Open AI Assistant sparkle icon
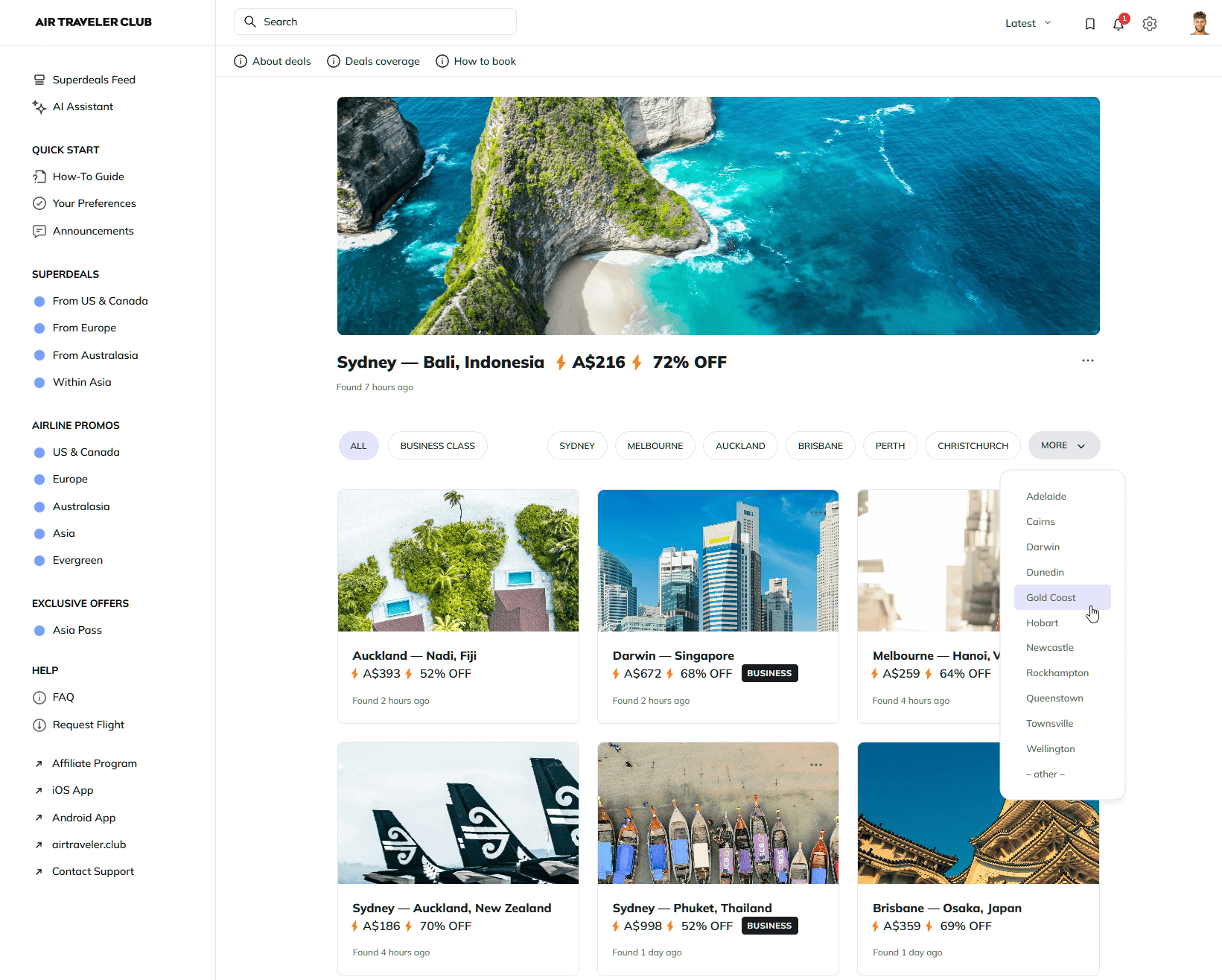Viewport: 1222px width, 980px height. click(39, 107)
